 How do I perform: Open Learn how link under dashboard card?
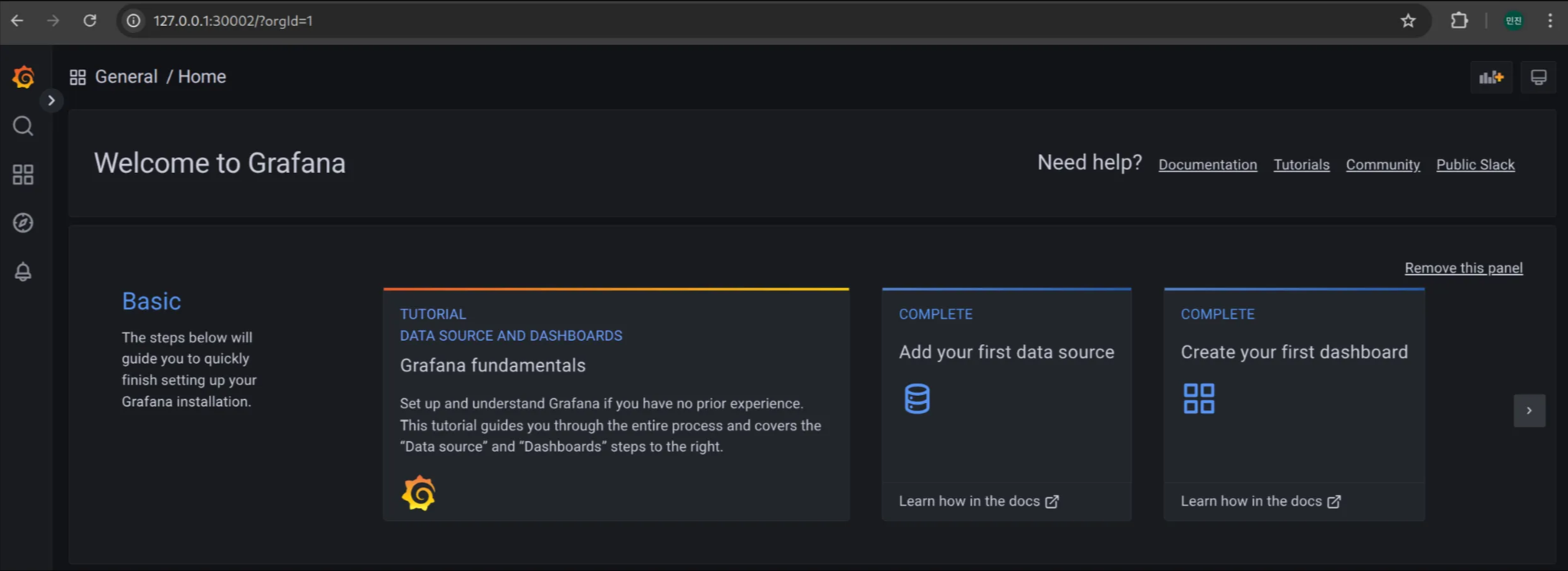point(1261,501)
